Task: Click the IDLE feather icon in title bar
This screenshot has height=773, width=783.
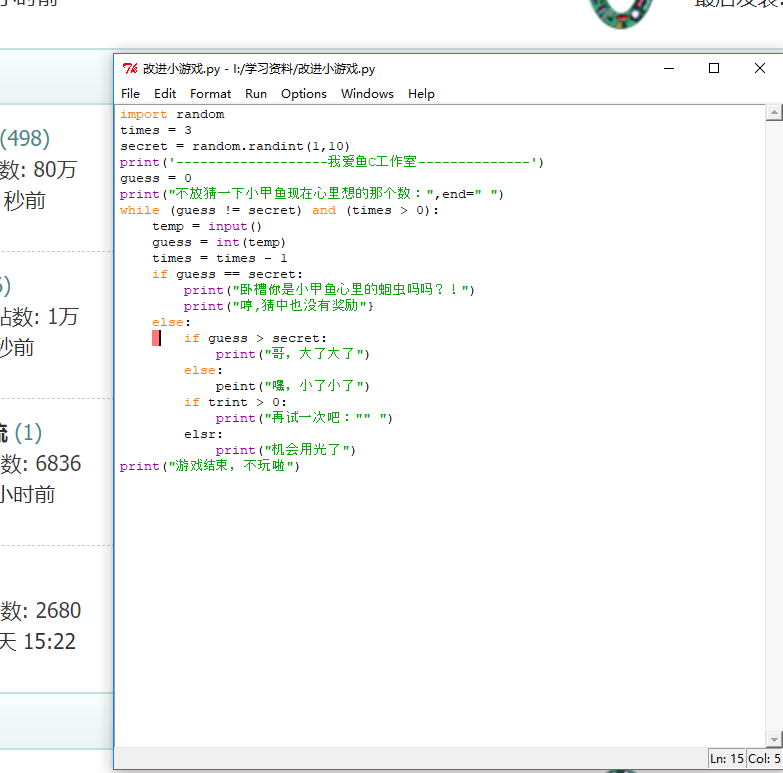Action: [x=129, y=69]
